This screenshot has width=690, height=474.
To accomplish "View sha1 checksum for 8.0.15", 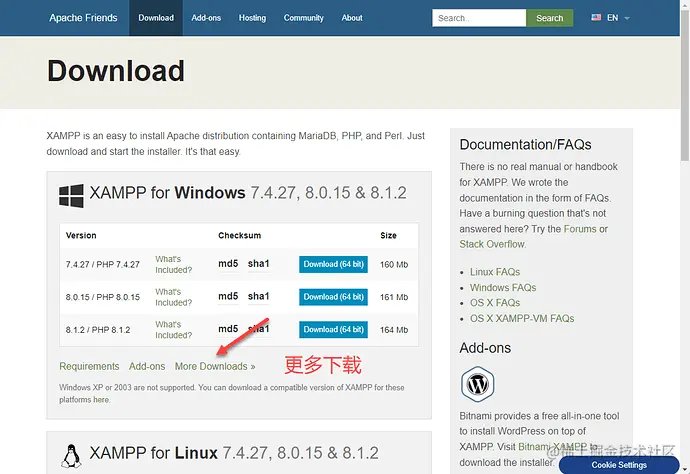I will coord(258,296).
